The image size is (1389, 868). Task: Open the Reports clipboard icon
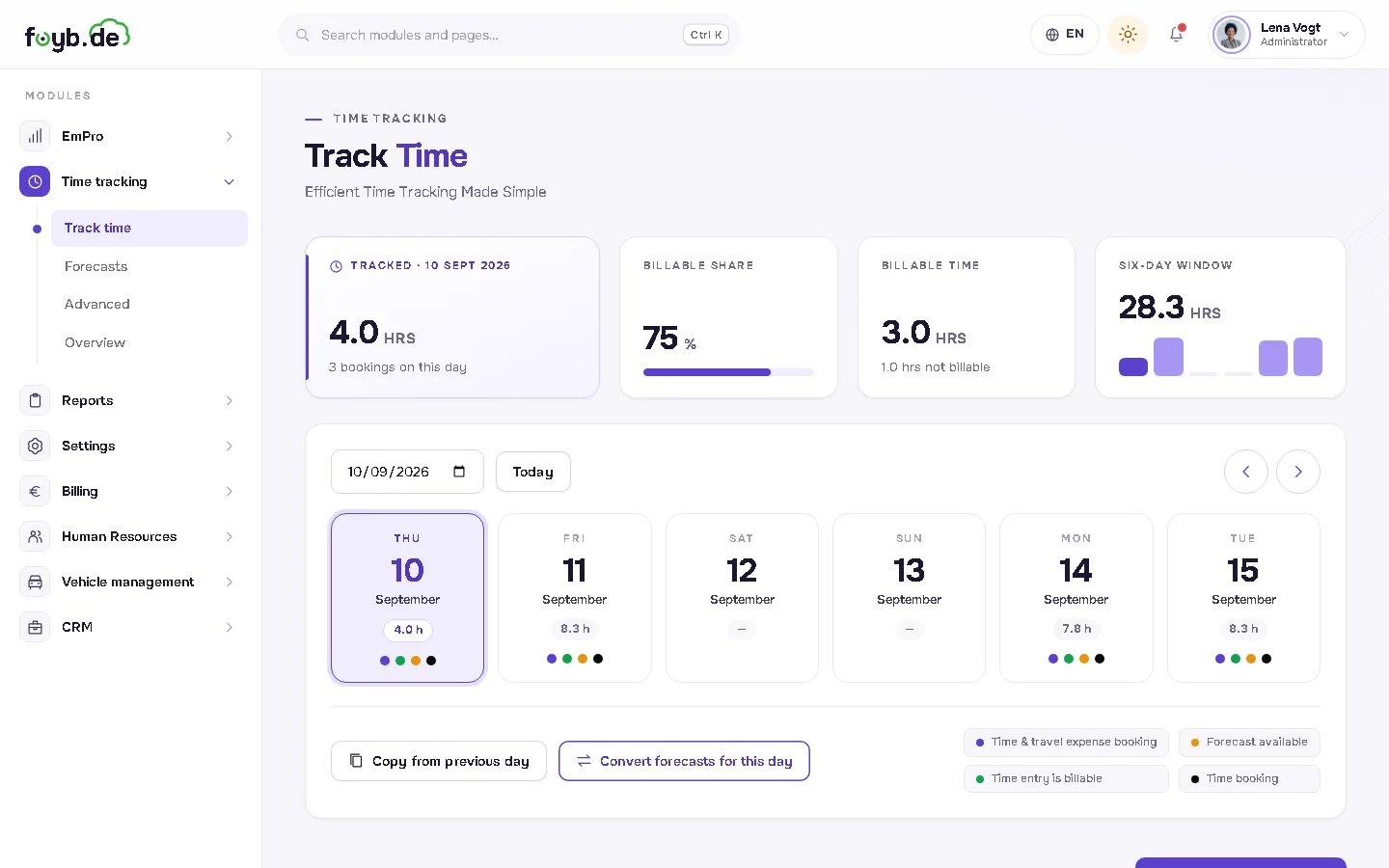pos(35,400)
